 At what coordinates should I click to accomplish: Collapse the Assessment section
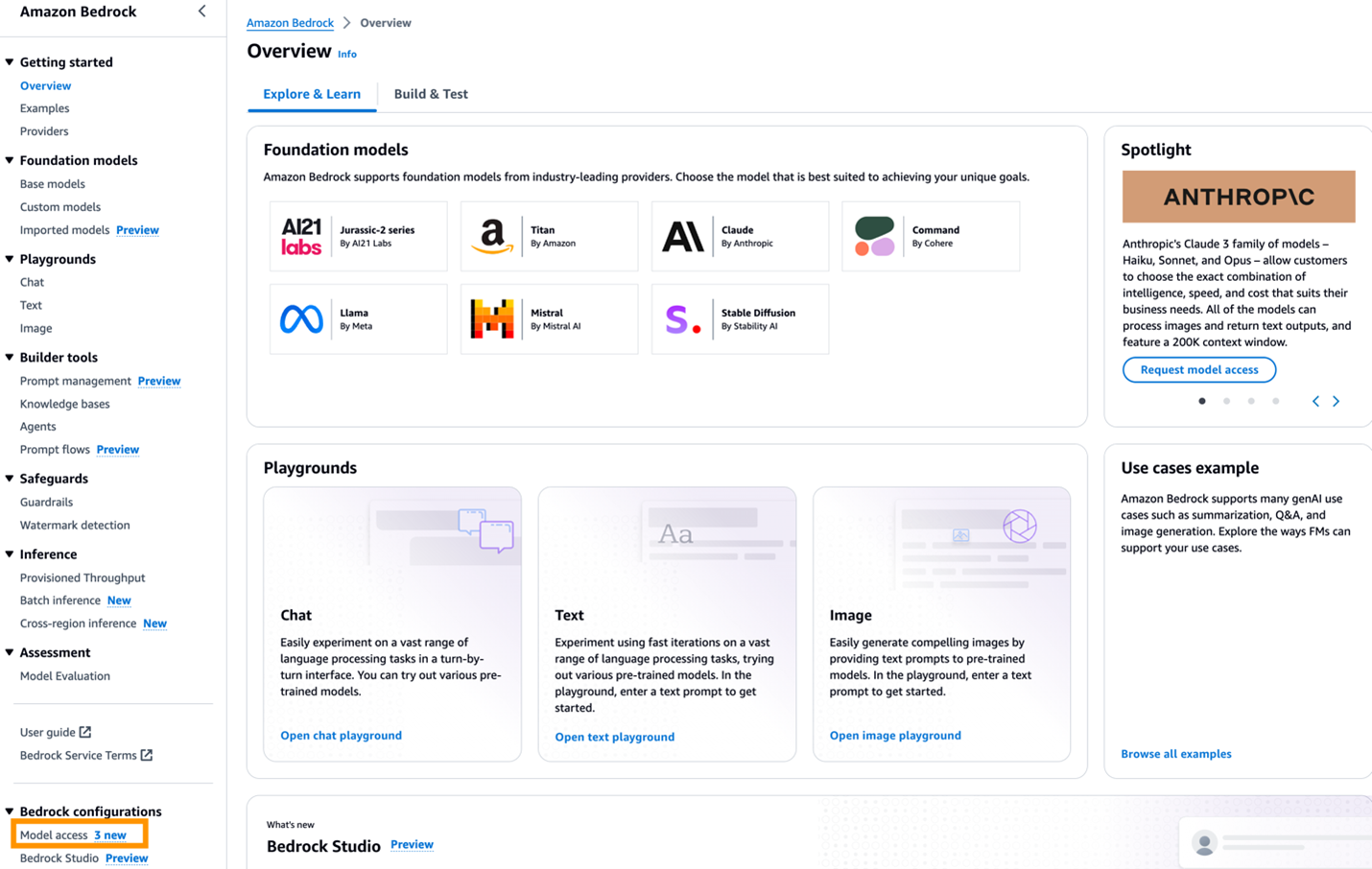point(10,652)
